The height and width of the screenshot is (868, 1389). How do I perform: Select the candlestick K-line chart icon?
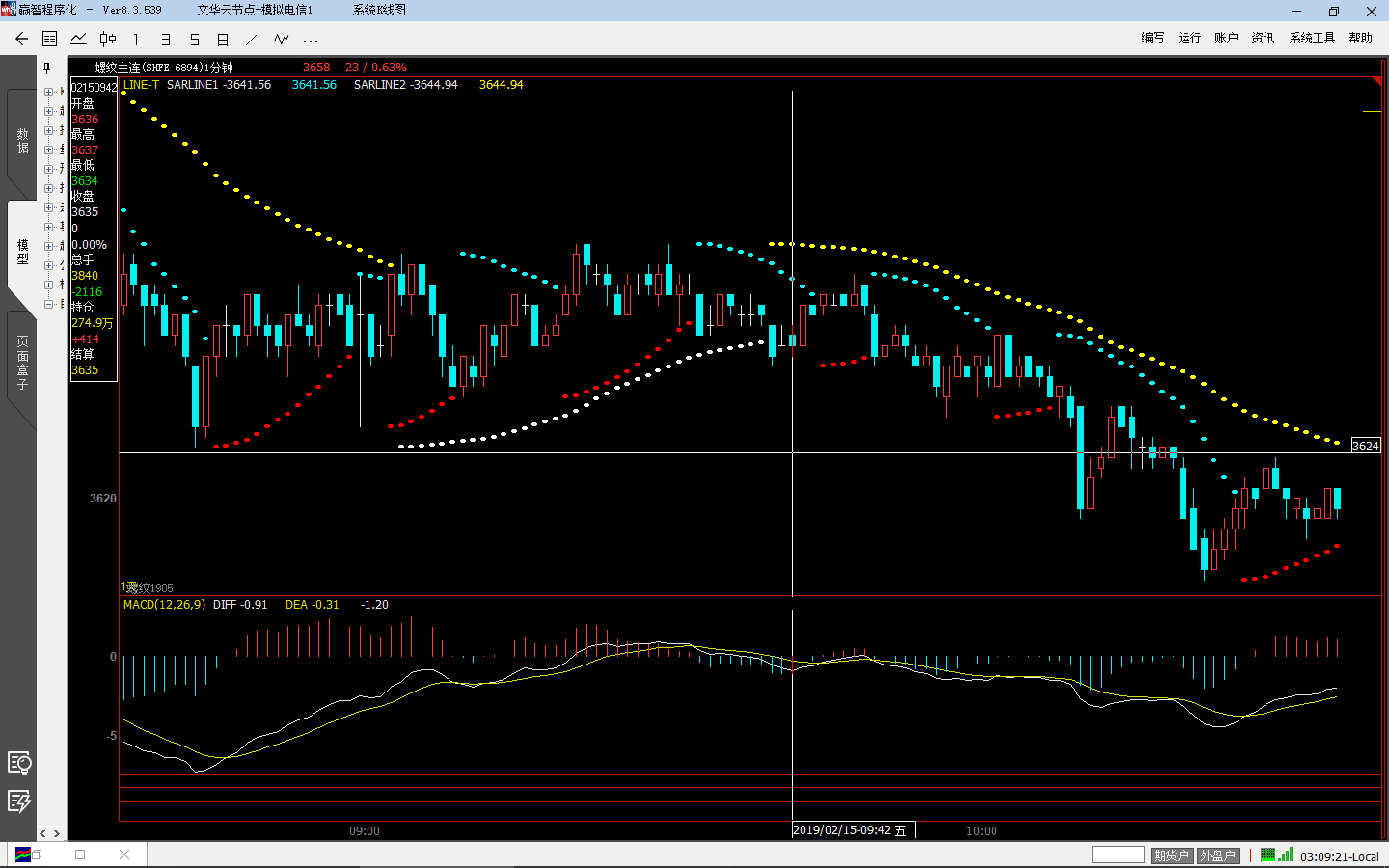point(108,40)
